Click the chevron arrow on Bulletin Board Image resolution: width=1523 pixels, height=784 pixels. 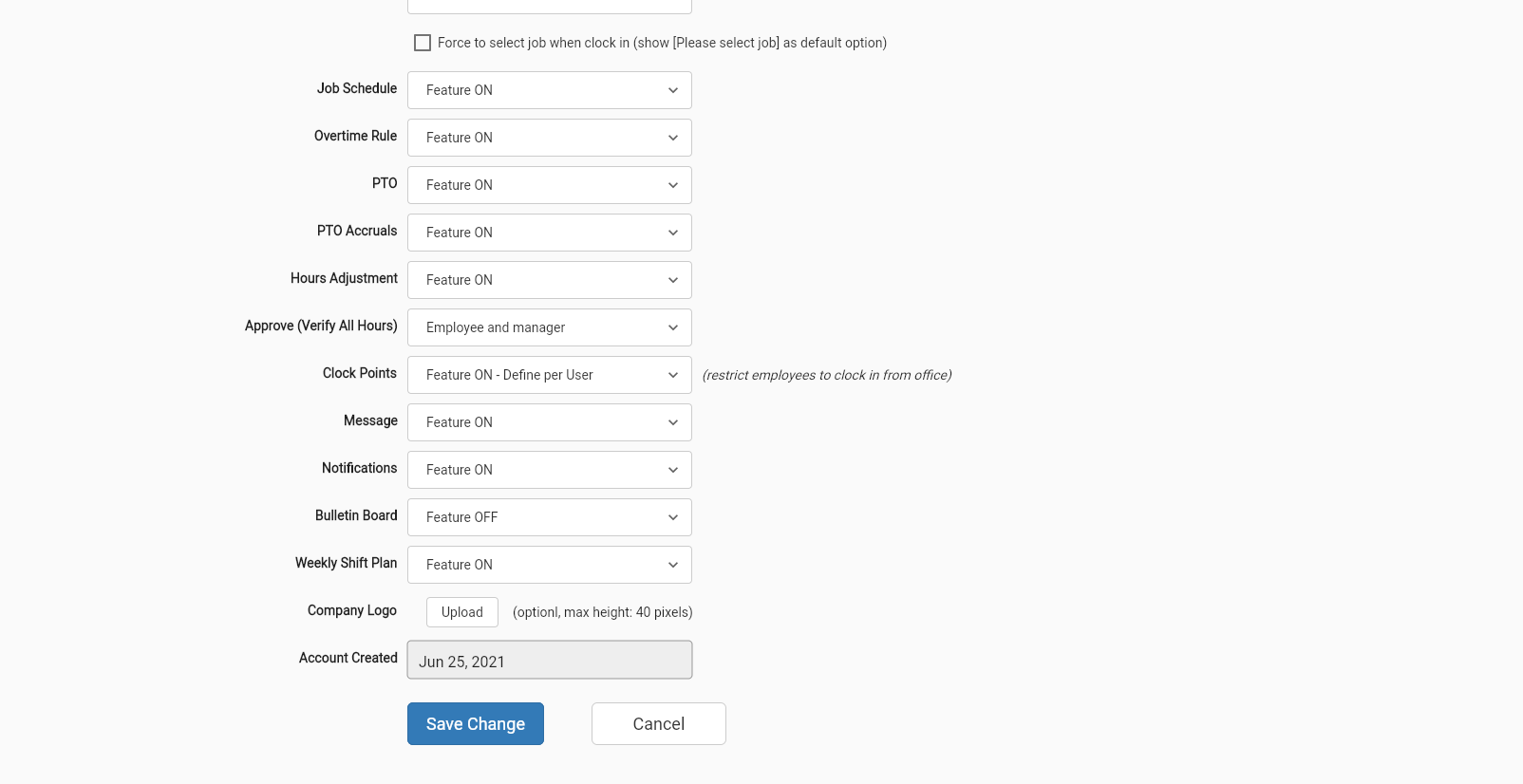coord(673,517)
